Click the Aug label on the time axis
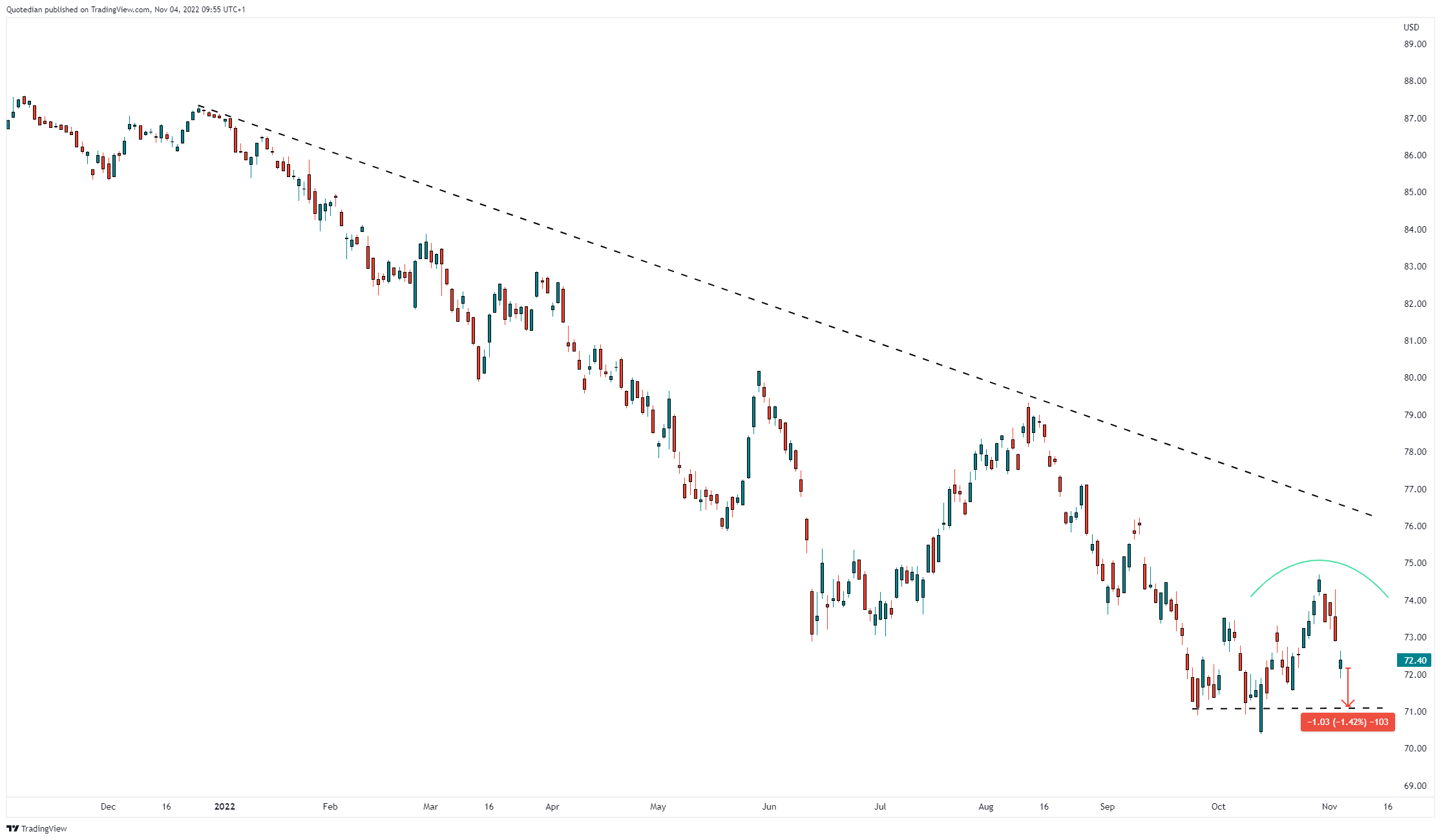 pos(986,806)
